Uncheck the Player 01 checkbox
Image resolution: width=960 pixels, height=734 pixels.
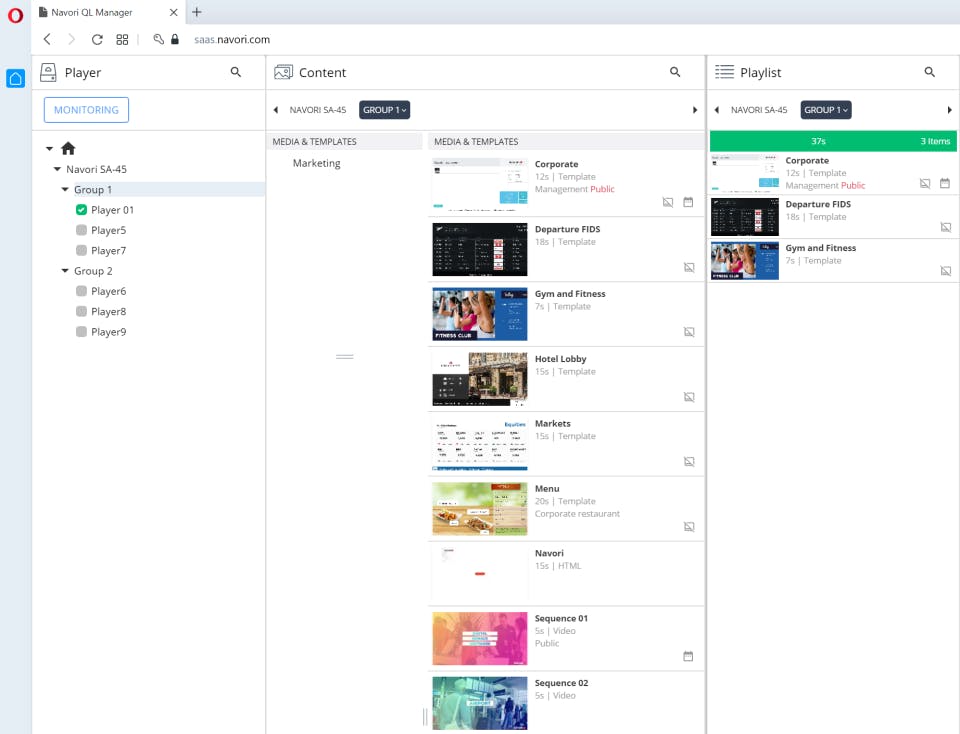tap(81, 210)
